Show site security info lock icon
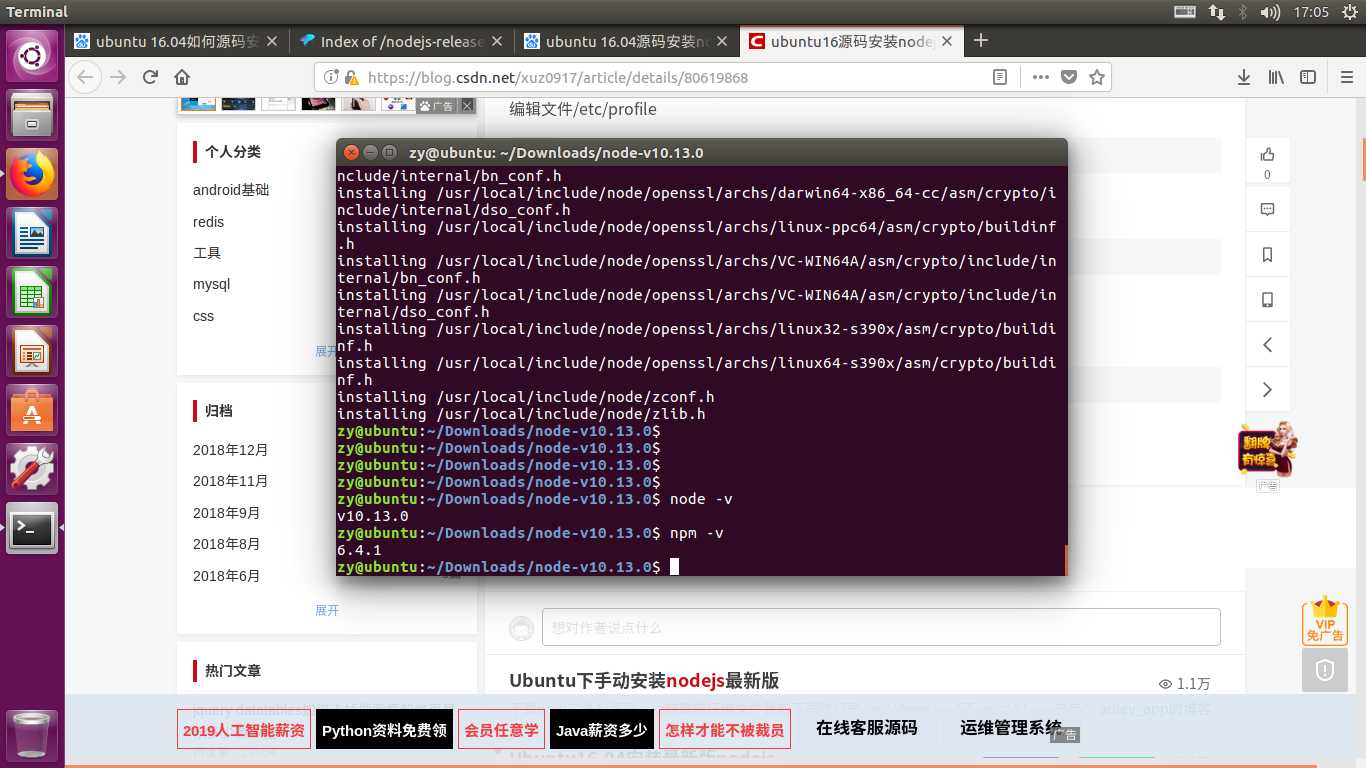This screenshot has height=768, width=1366. pos(351,77)
